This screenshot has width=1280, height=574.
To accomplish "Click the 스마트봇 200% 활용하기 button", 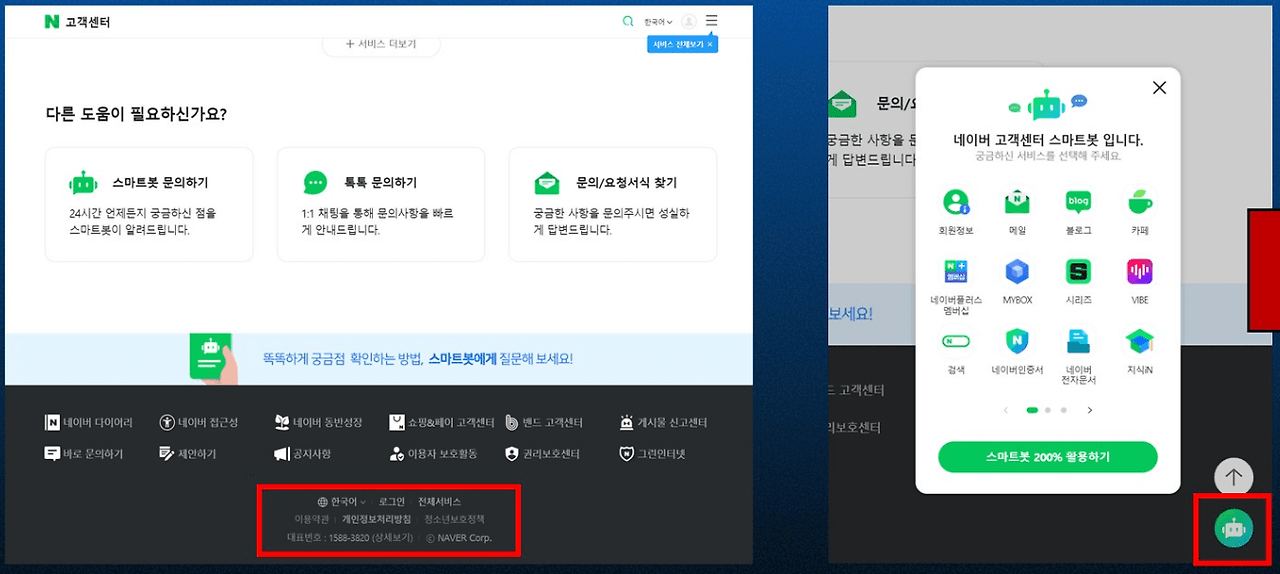I will click(1047, 457).
